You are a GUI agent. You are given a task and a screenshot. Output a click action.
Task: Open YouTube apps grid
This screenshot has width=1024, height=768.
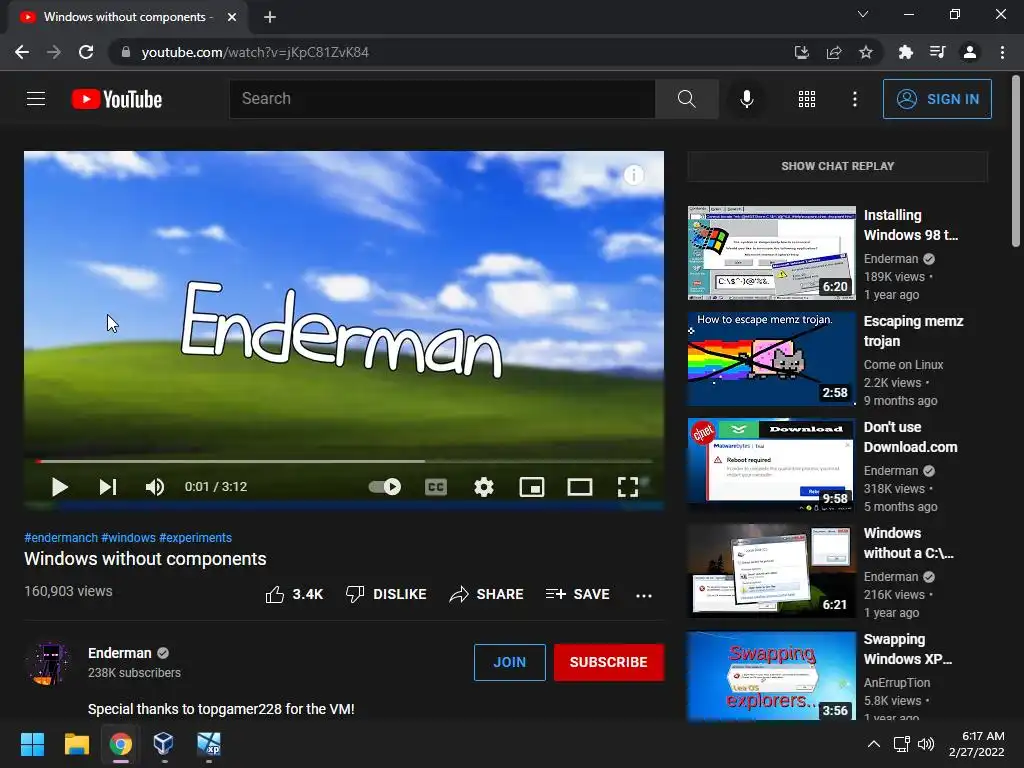[x=807, y=99]
